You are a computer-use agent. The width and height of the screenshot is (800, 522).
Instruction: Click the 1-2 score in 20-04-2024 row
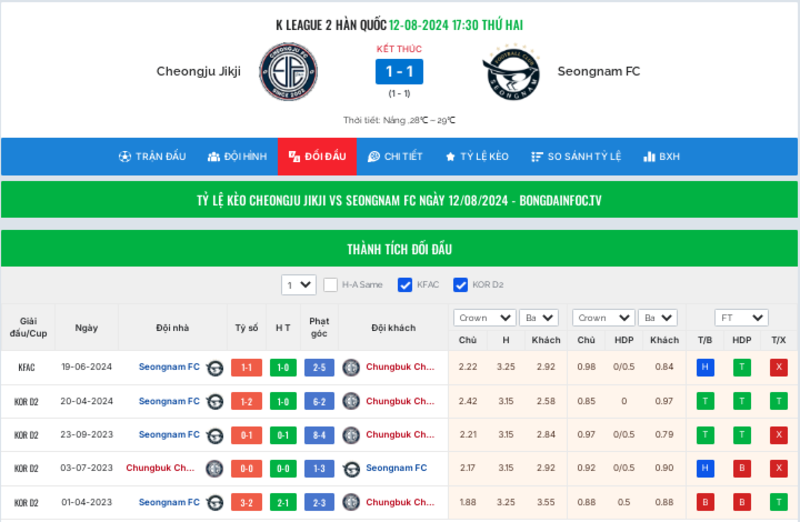pos(246,401)
